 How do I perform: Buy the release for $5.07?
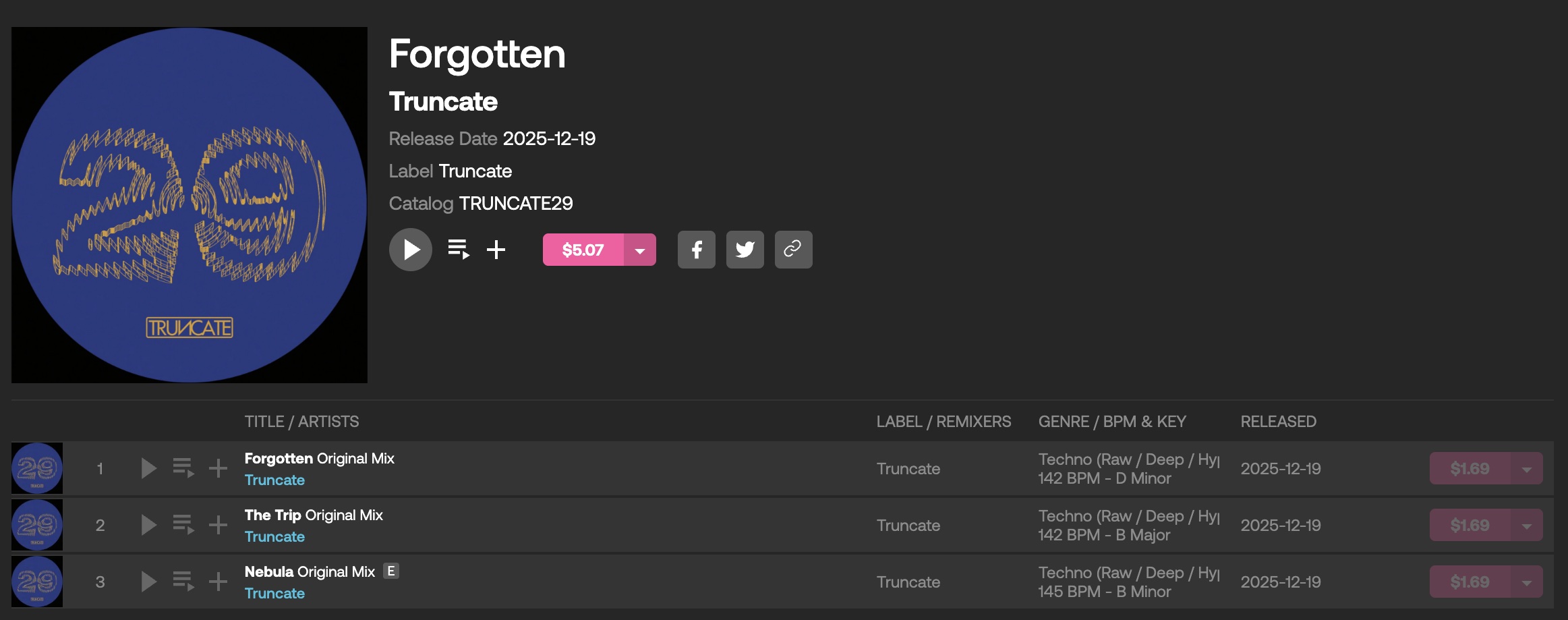(x=583, y=250)
